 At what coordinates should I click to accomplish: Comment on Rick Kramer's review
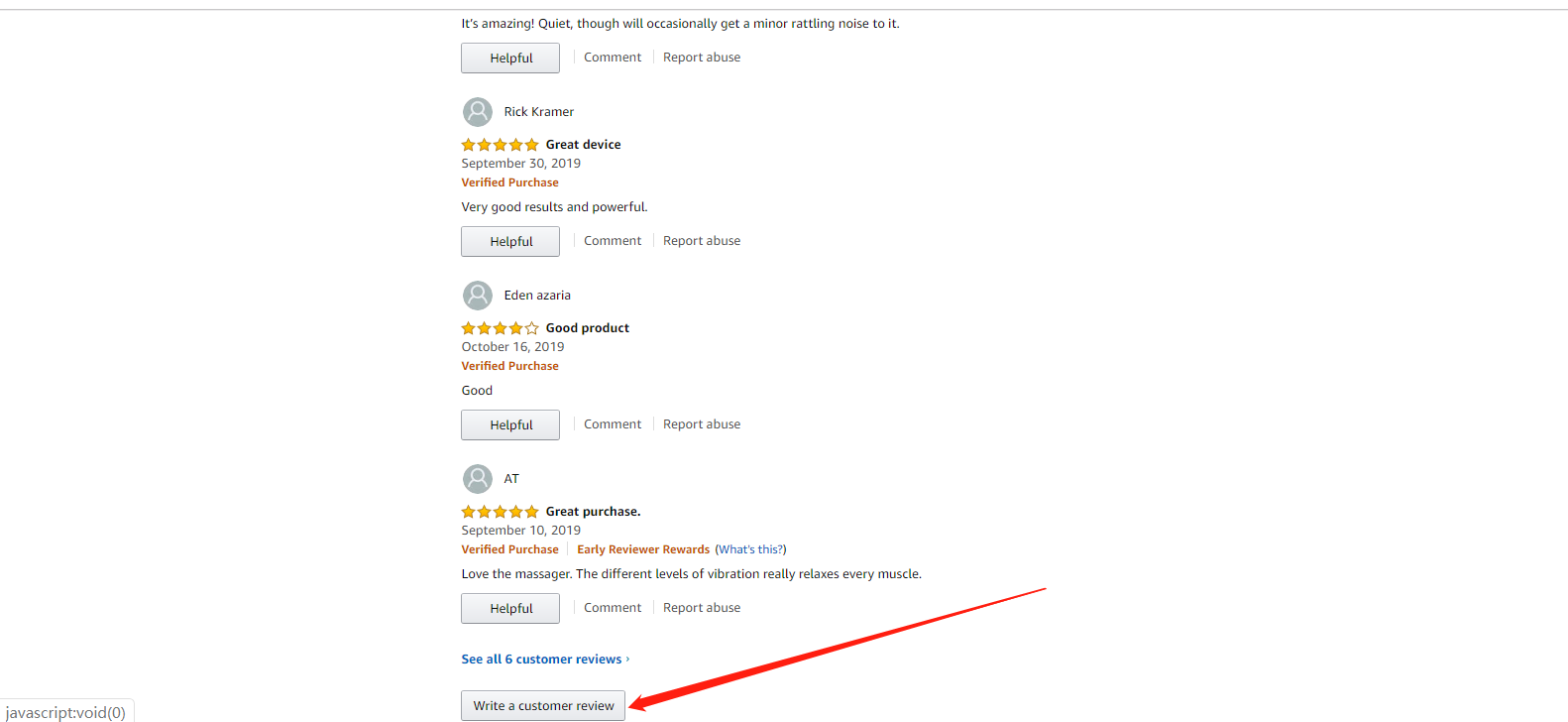tap(613, 241)
